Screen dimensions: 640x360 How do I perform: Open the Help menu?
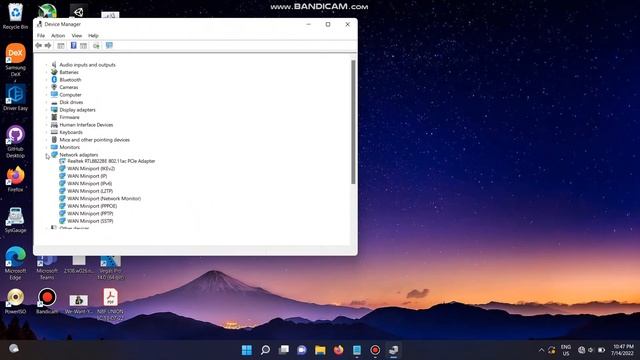coord(93,36)
